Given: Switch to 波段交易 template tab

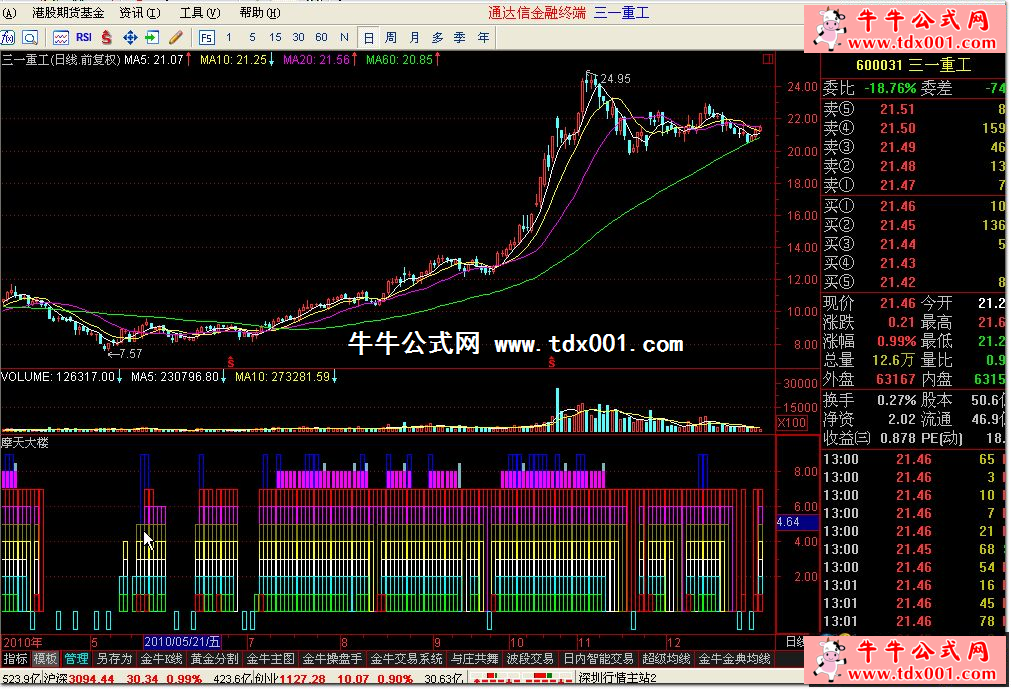Looking at the screenshot, I should 530,659.
